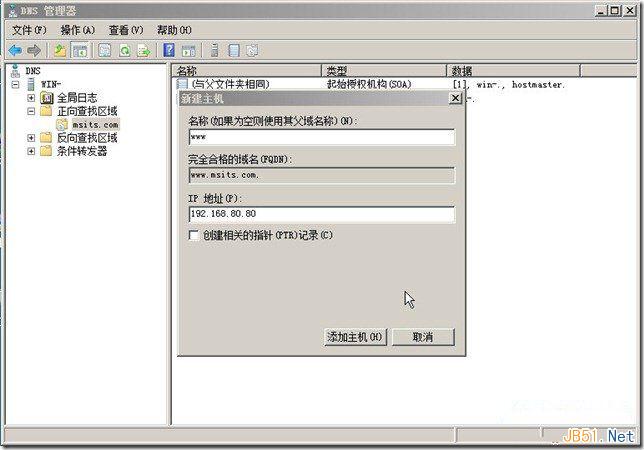Image resolution: width=644 pixels, height=450 pixels.
Task: Minimize the DNS 管理器 window
Action: click(601, 10)
